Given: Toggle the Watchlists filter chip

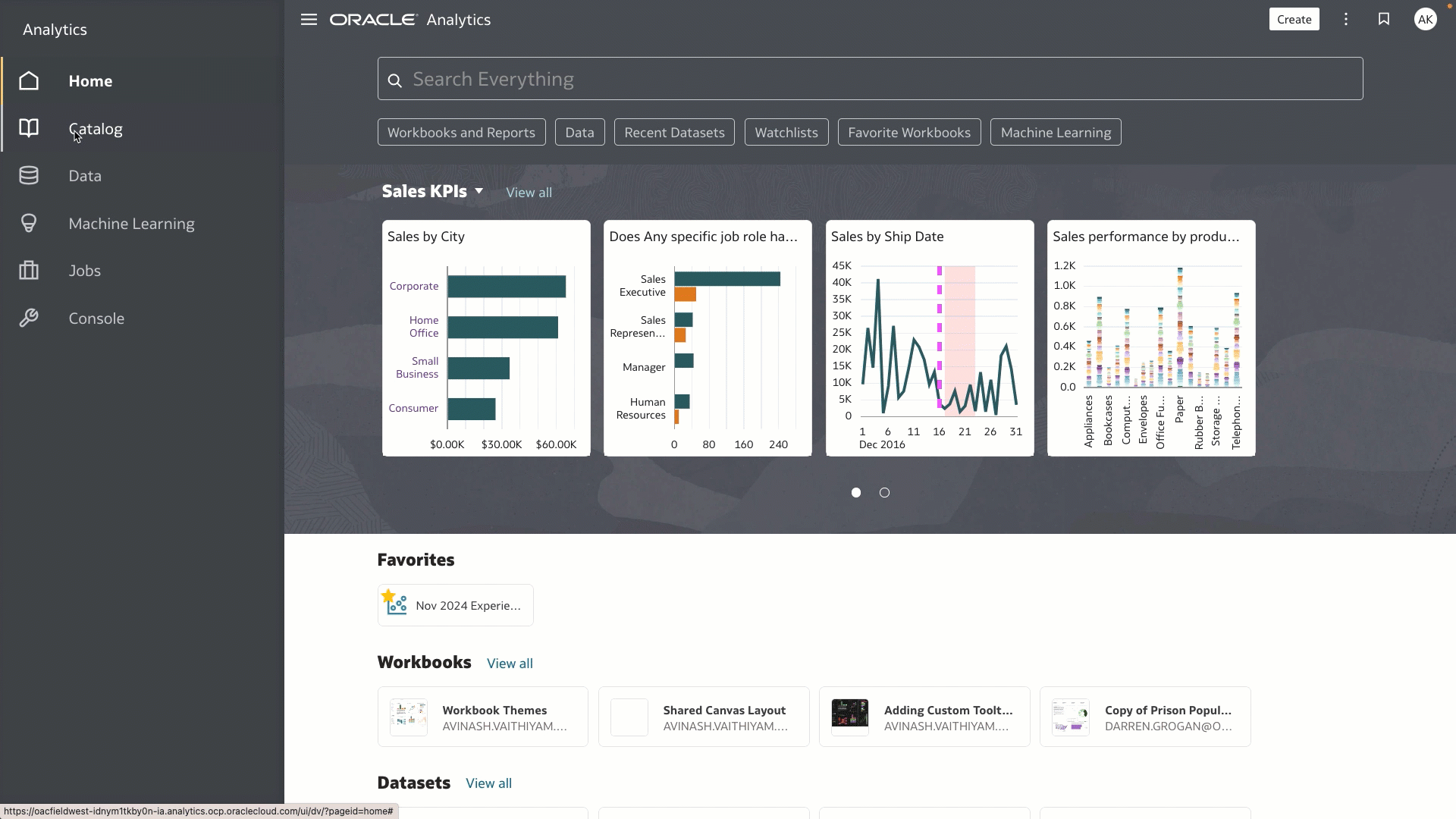Looking at the screenshot, I should pos(786,132).
